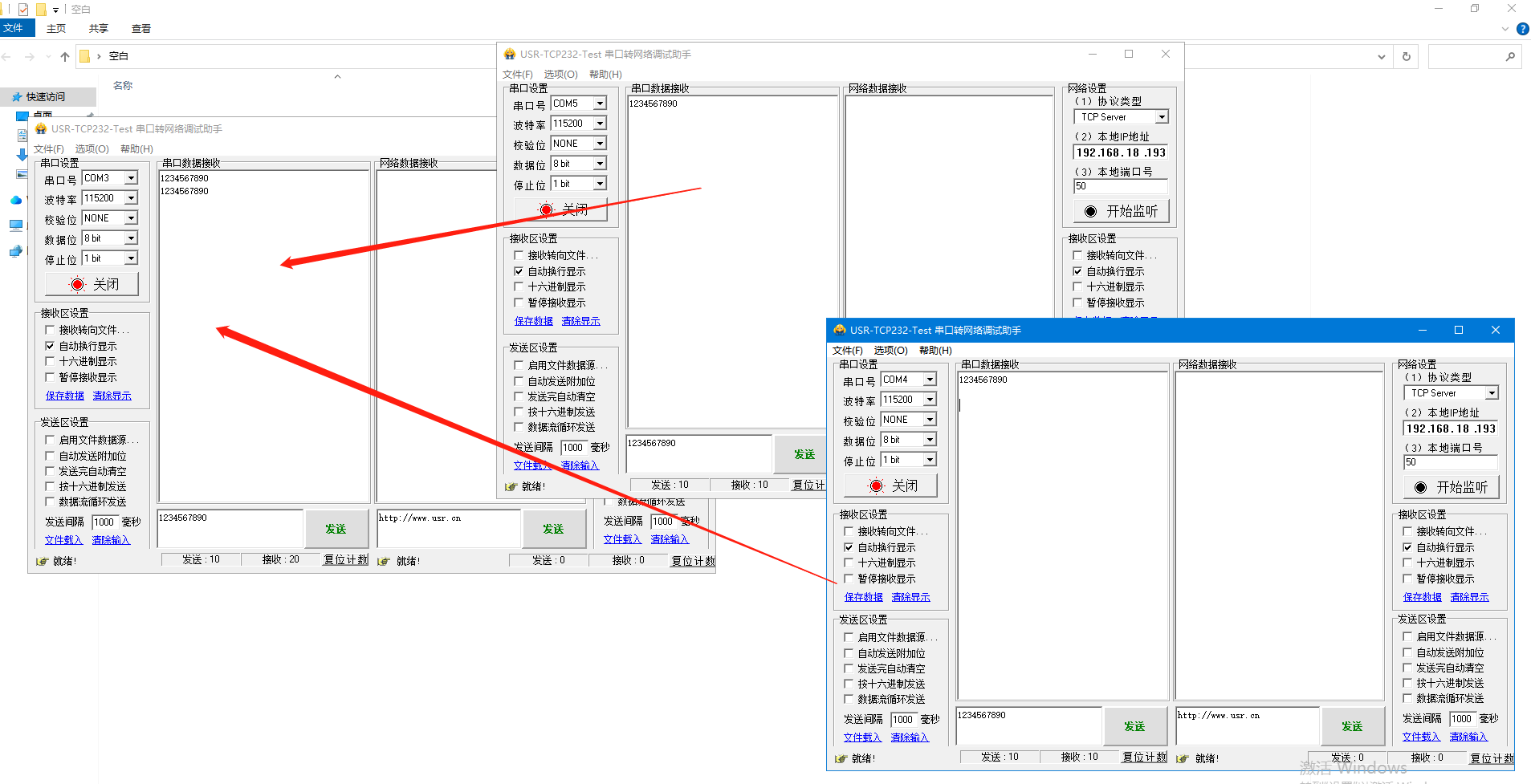Click serial 发送 button in COM4 window
Viewport: 1531px width, 784px height.
pos(1134,726)
